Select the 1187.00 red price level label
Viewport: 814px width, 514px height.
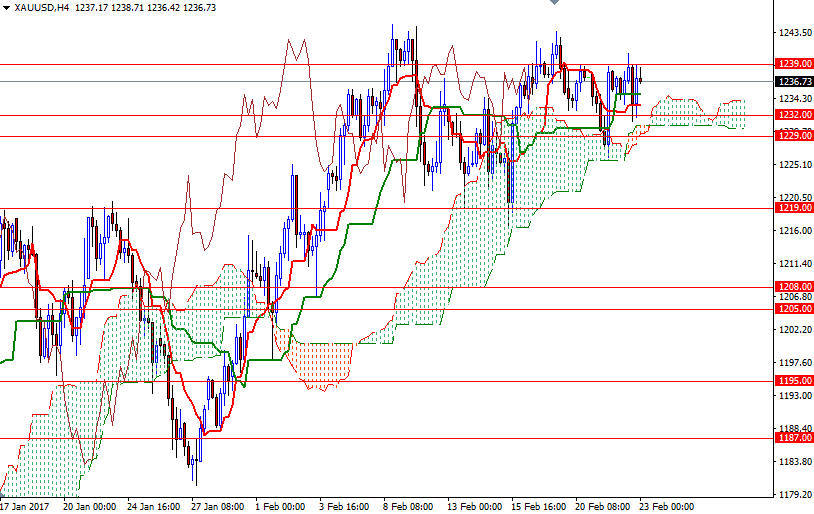point(793,438)
